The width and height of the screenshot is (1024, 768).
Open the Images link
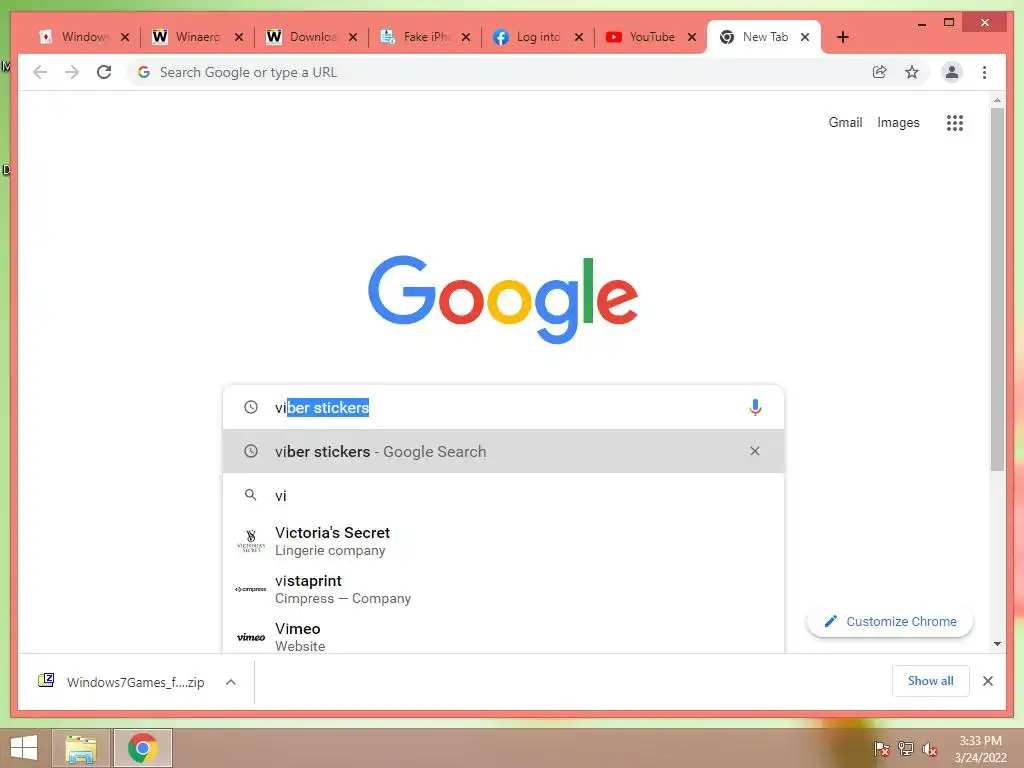coord(898,122)
